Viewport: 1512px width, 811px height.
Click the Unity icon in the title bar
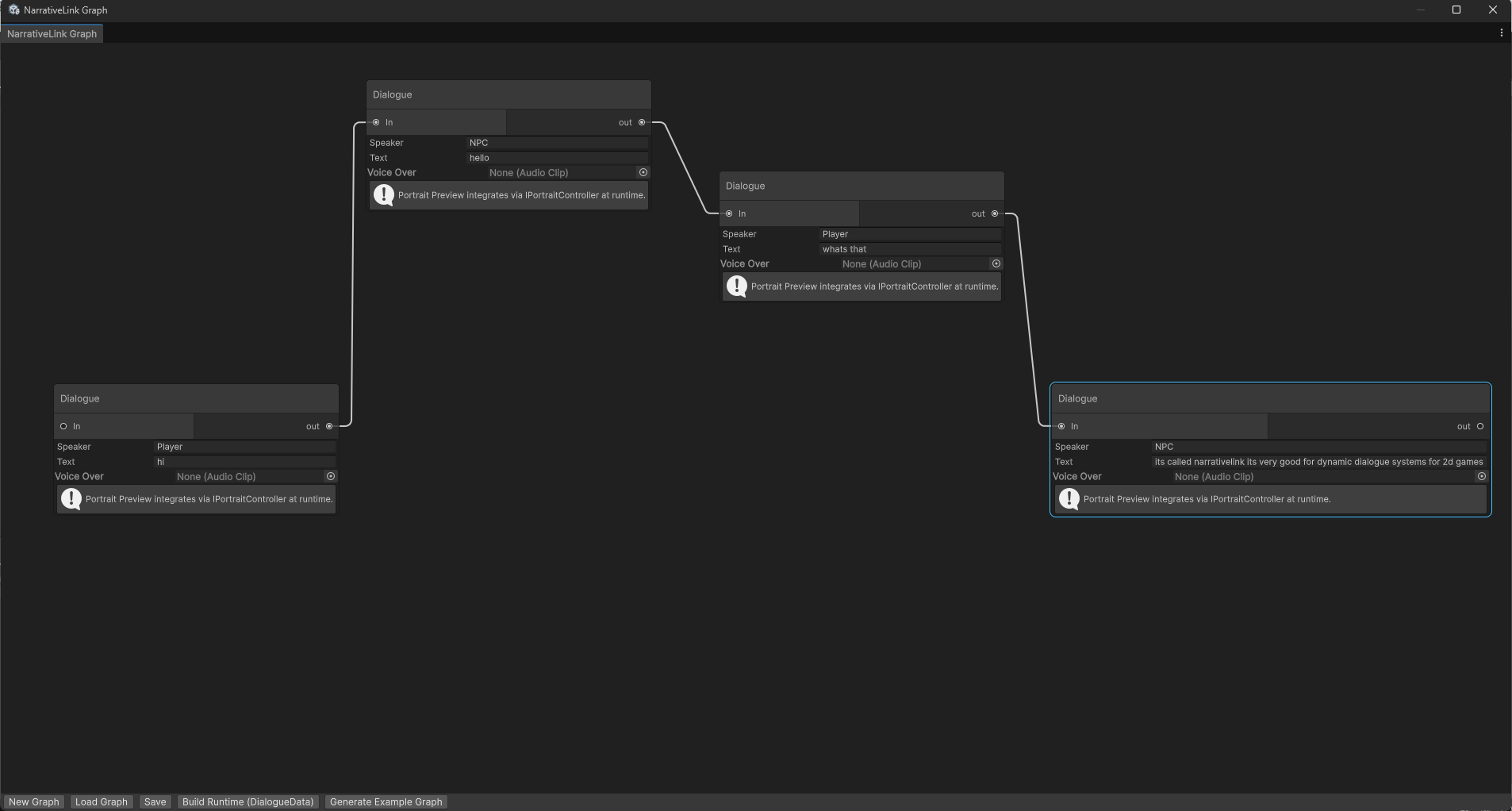pos(14,10)
